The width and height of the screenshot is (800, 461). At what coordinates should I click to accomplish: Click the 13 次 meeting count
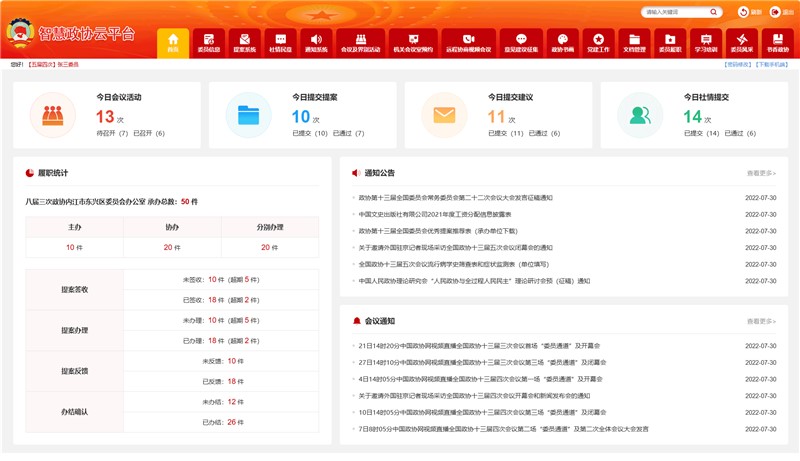coord(110,117)
